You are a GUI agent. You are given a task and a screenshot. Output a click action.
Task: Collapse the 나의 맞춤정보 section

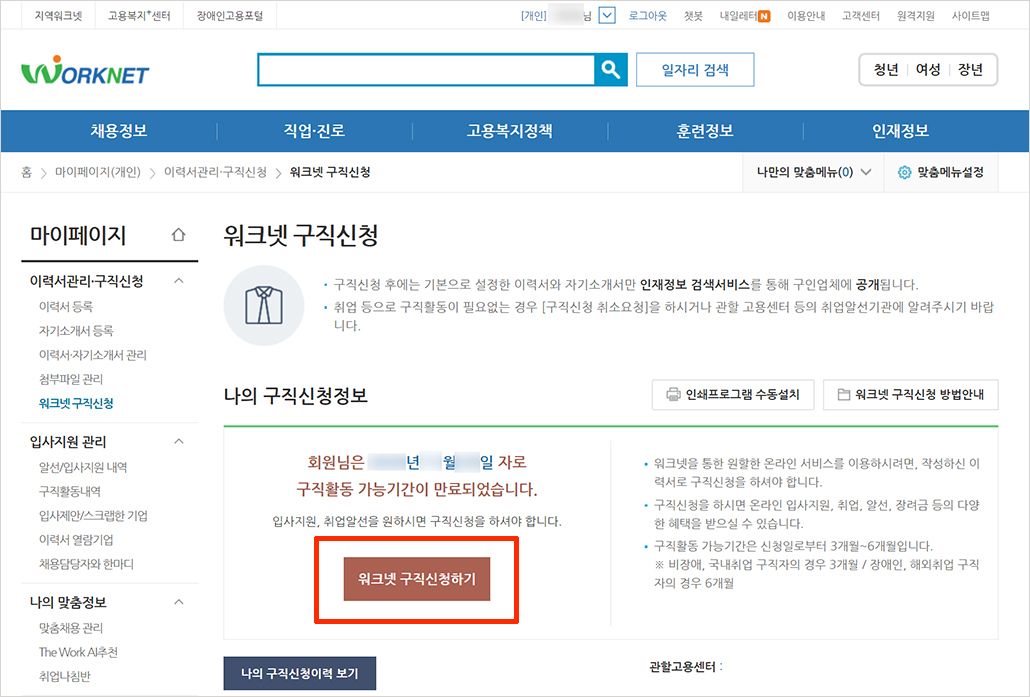click(x=179, y=602)
